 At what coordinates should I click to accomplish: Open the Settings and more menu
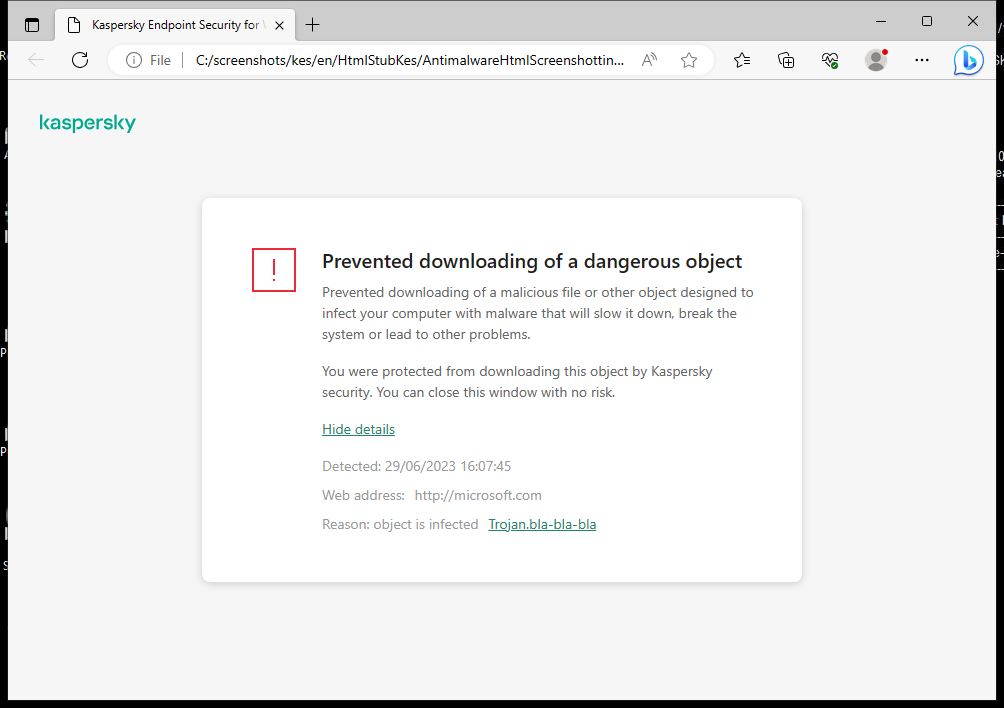(921, 60)
